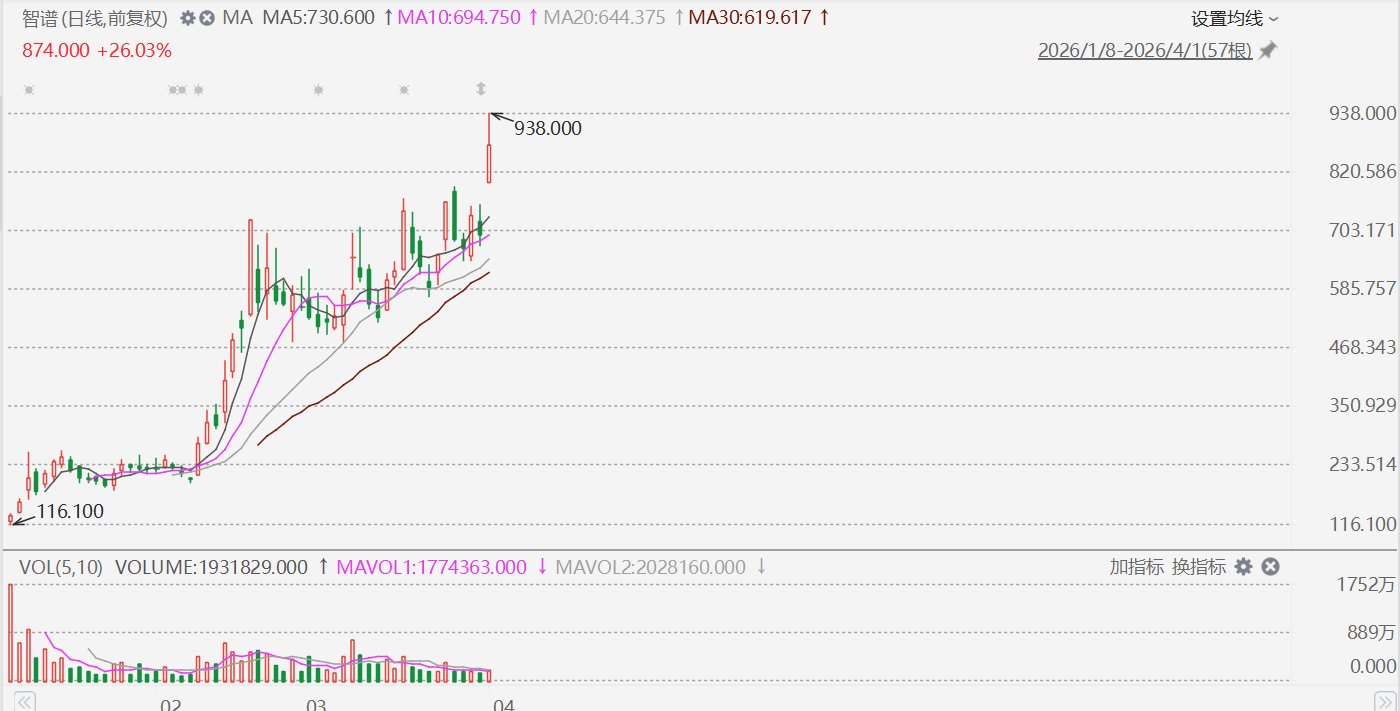The height and width of the screenshot is (711, 1400).
Task: Open MA indicator settings gear
Action: pos(188,18)
